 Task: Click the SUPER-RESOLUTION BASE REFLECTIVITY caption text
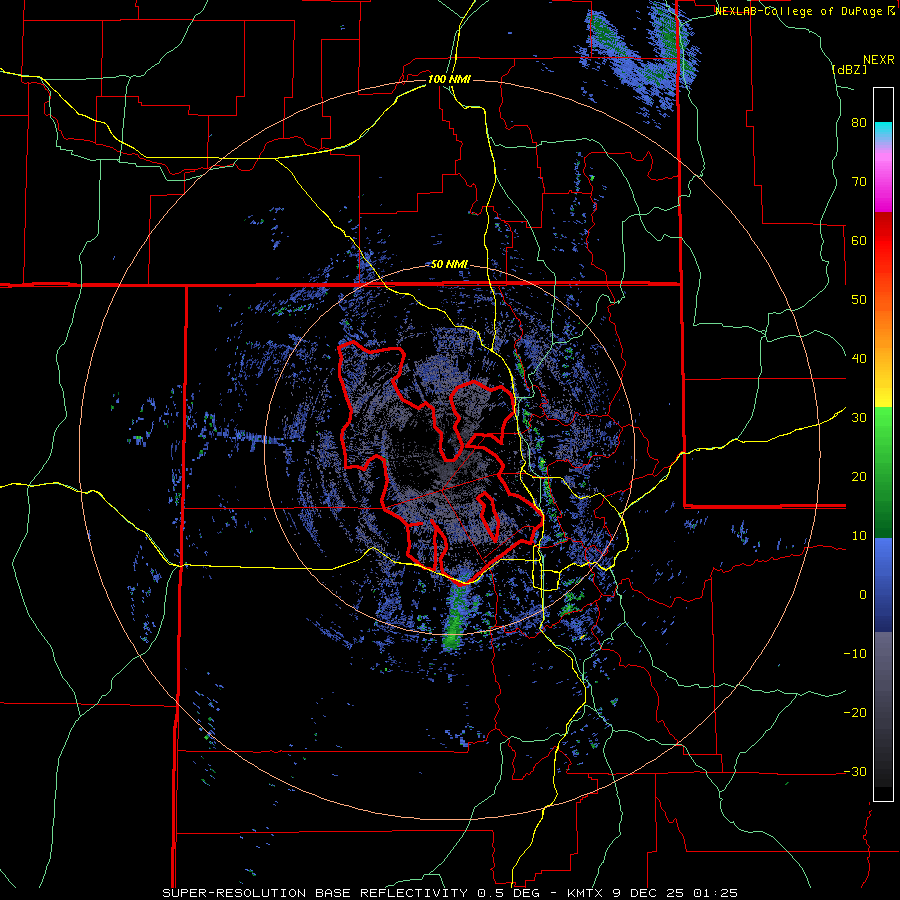point(315,893)
